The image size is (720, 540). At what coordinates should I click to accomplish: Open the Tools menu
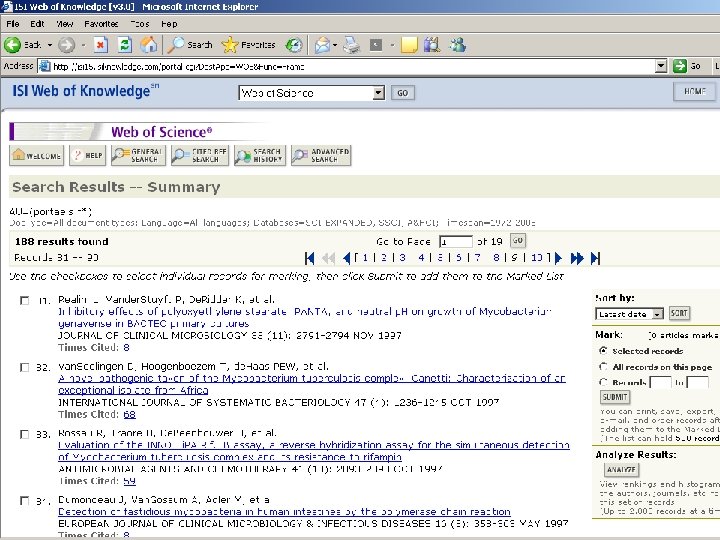click(140, 24)
